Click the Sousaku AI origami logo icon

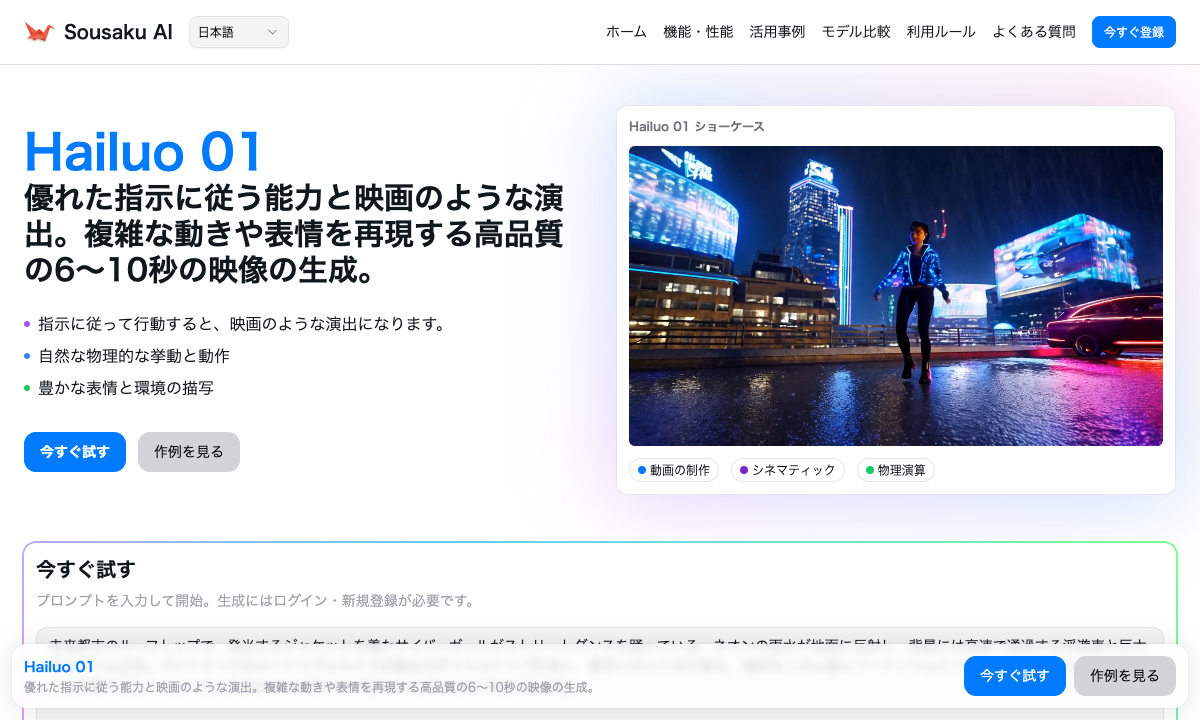click(40, 30)
